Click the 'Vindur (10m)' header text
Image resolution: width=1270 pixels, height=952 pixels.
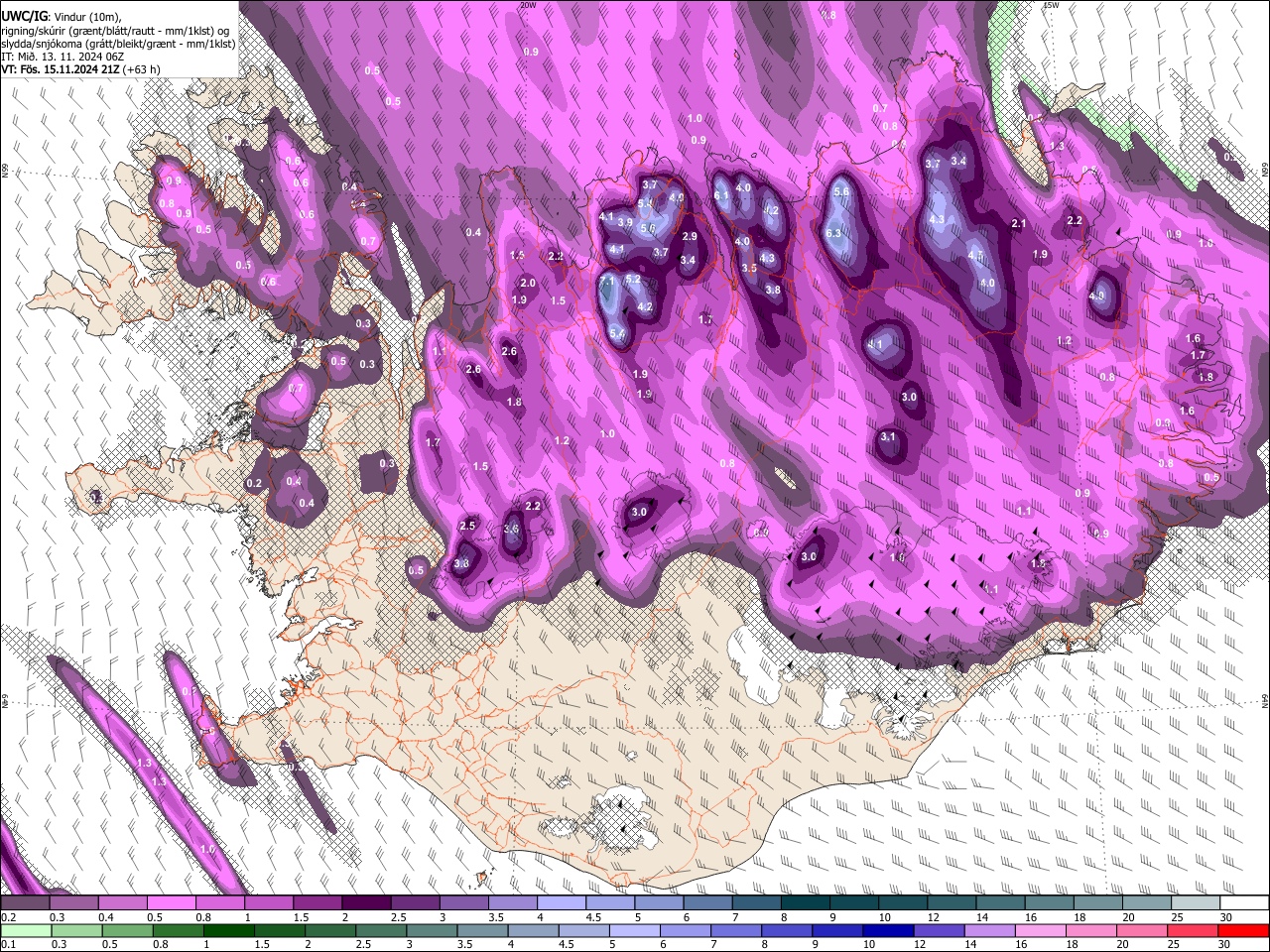coord(86,16)
